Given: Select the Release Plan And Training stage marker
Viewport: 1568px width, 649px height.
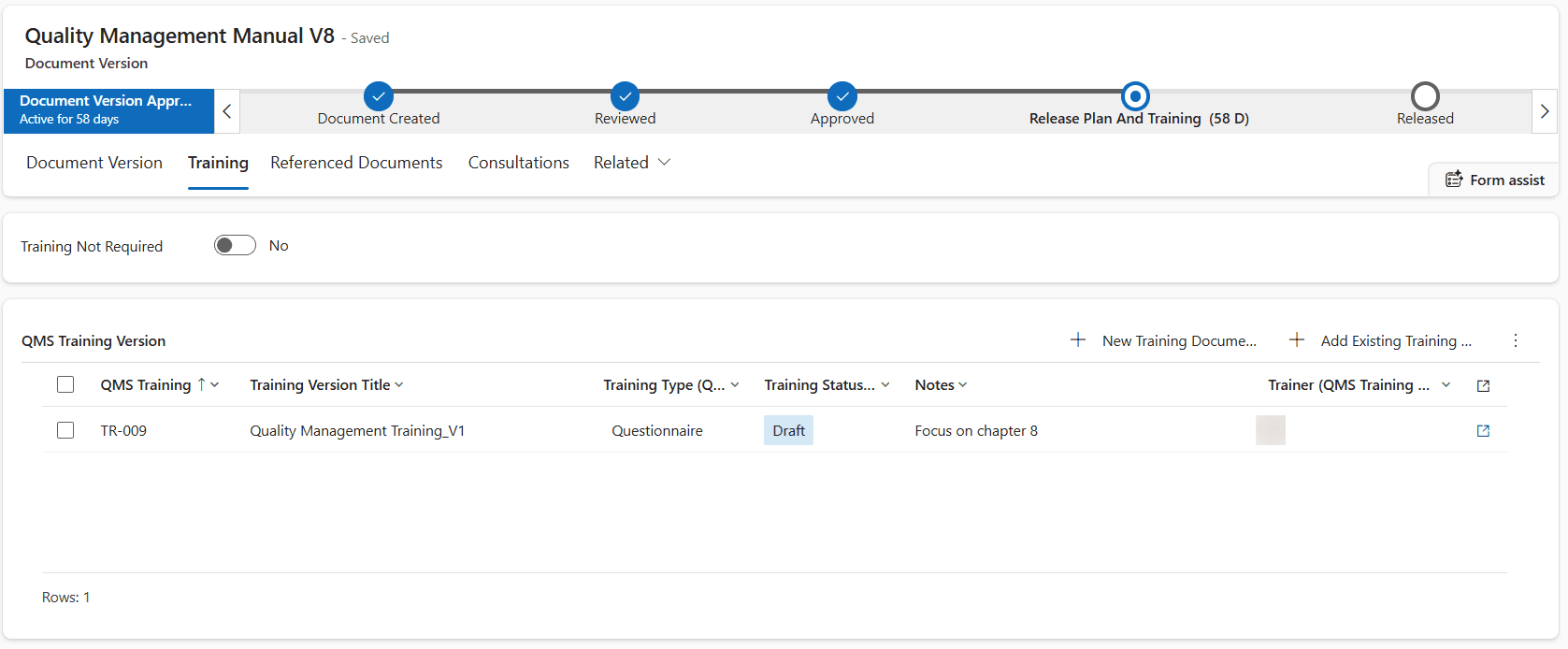Looking at the screenshot, I should tap(1135, 96).
